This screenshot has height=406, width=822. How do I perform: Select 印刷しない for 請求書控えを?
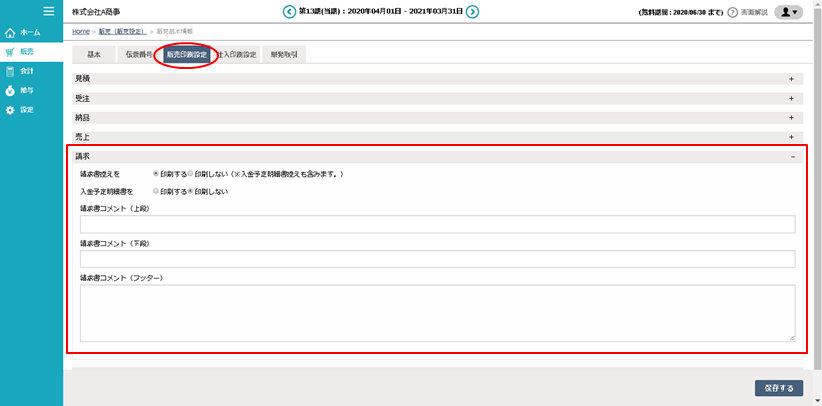(x=190, y=173)
